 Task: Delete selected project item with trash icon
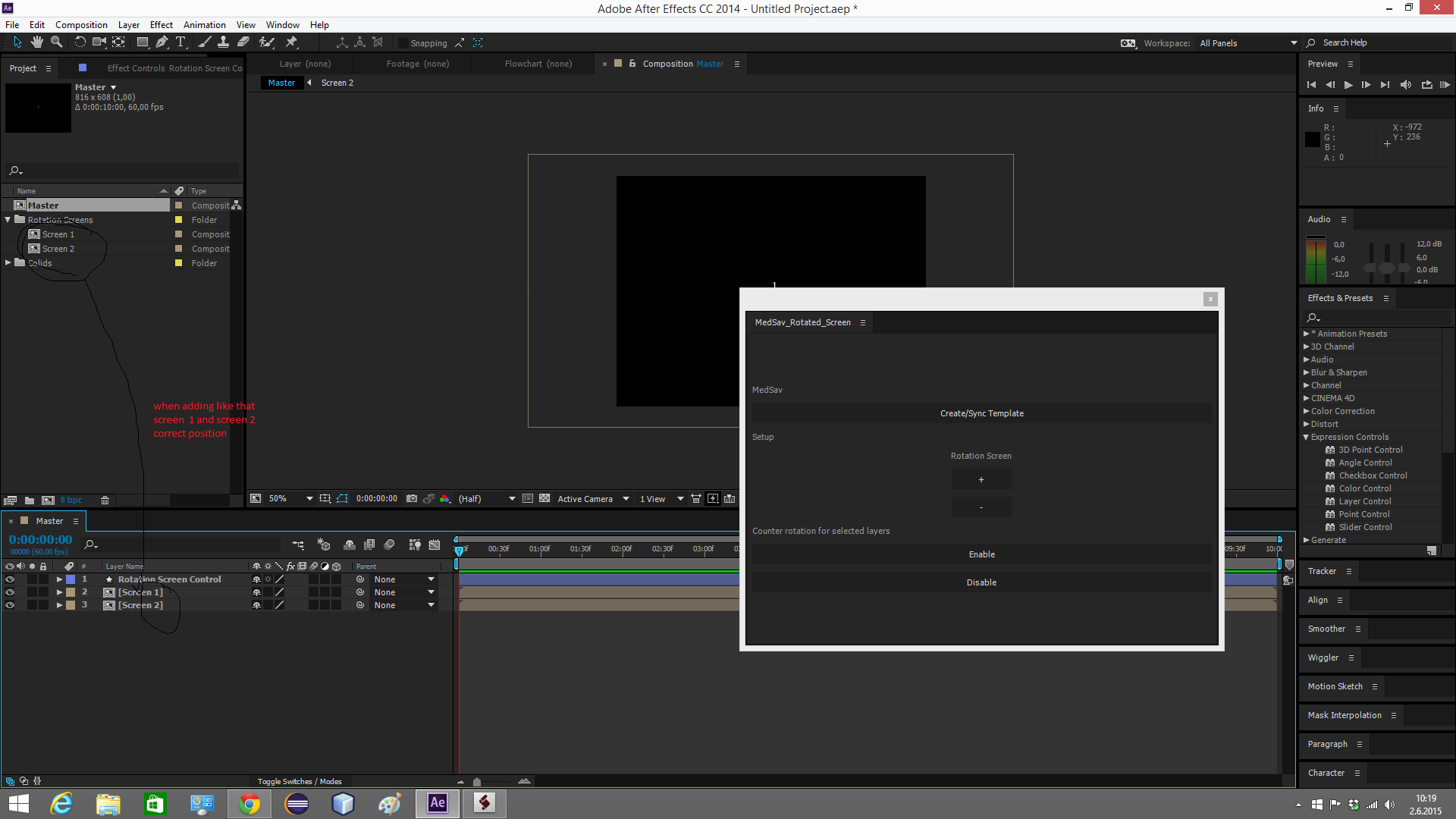[x=105, y=500]
